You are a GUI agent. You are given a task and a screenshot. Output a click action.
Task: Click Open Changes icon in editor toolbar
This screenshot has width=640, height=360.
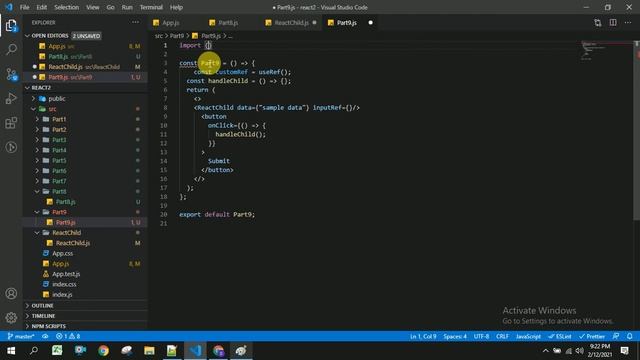pyautogui.click(x=598, y=23)
